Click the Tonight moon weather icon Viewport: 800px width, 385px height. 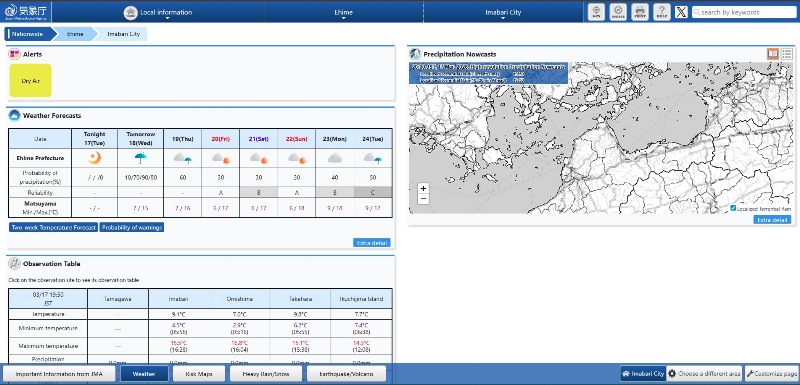[x=94, y=158]
